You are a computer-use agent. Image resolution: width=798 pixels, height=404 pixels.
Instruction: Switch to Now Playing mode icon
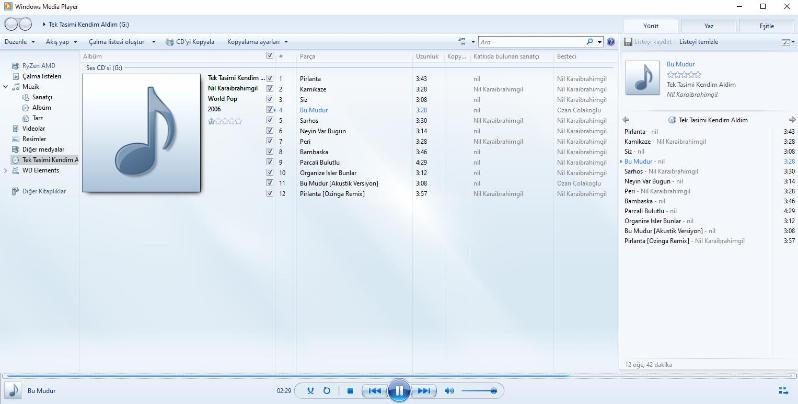click(782, 390)
